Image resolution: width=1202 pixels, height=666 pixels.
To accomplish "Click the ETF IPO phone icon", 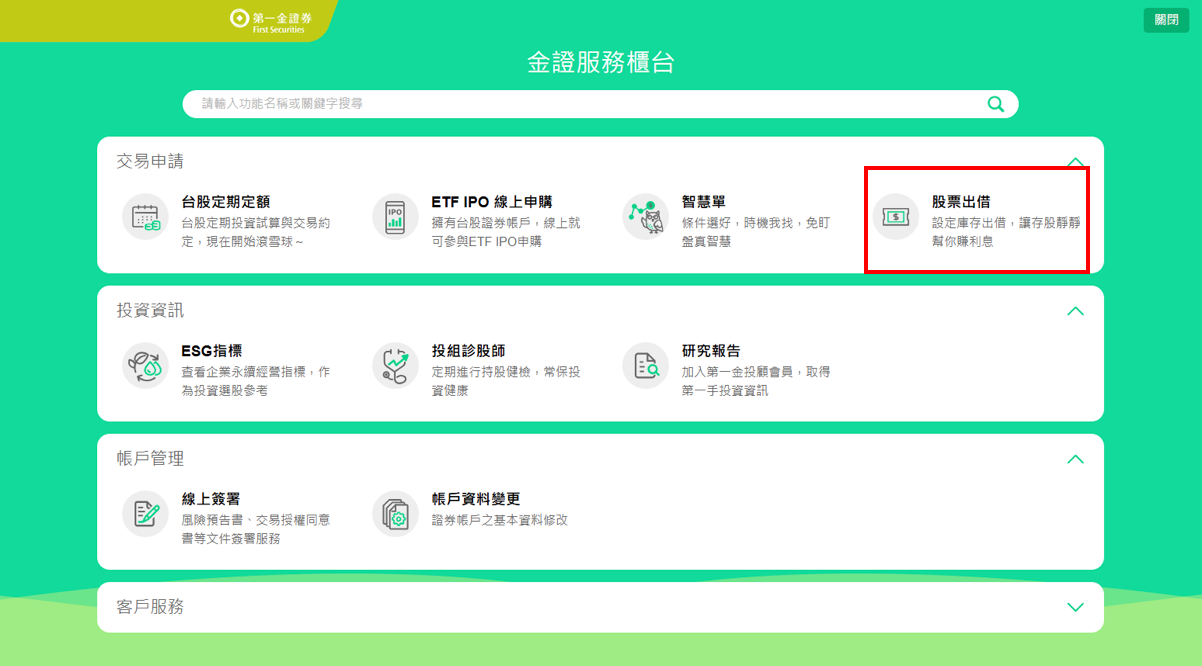I will pyautogui.click(x=395, y=217).
